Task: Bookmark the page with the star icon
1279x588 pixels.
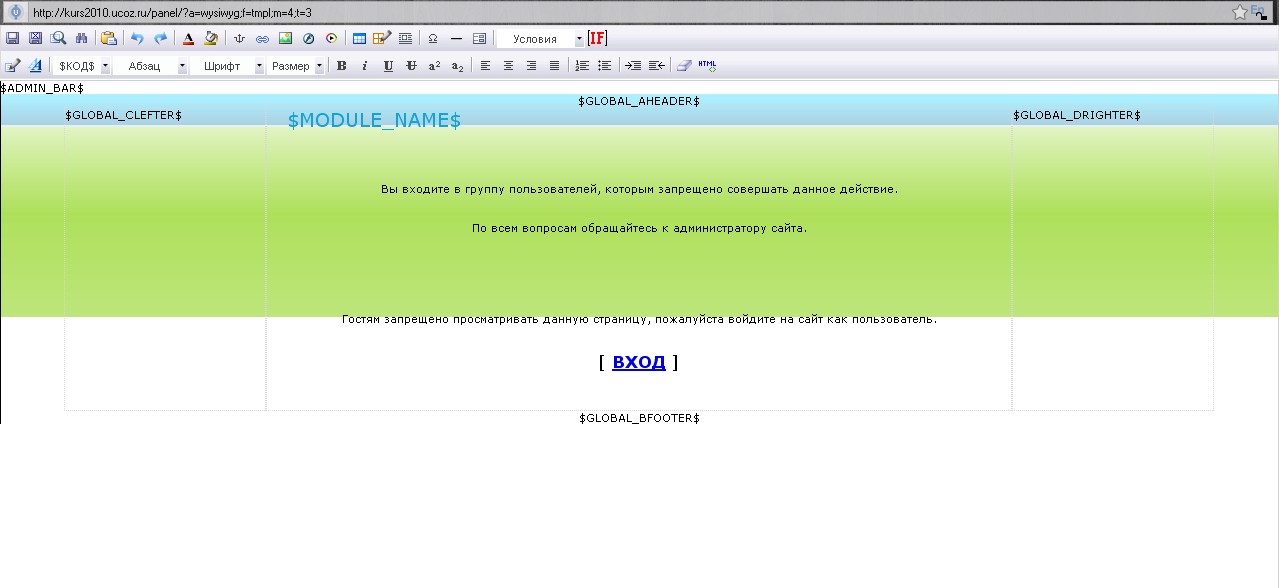Action: [1240, 12]
